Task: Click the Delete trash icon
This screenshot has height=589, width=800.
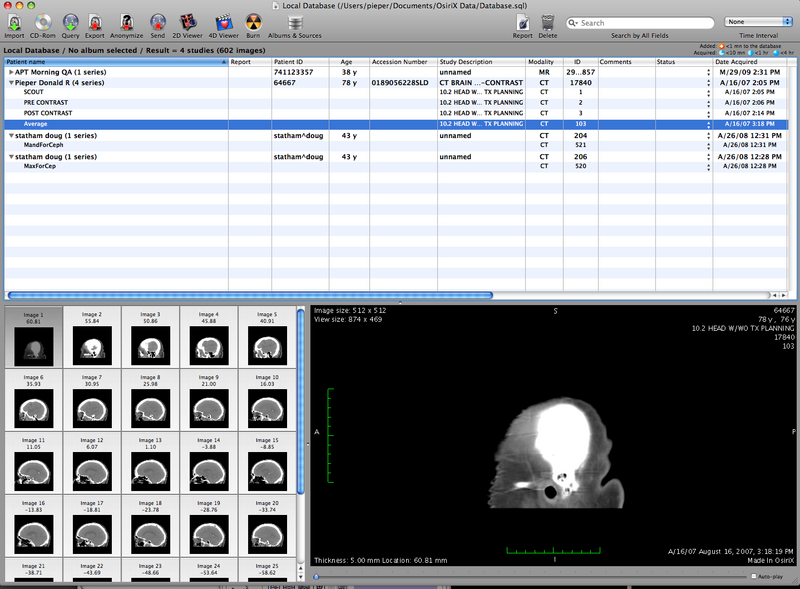Action: click(x=548, y=22)
